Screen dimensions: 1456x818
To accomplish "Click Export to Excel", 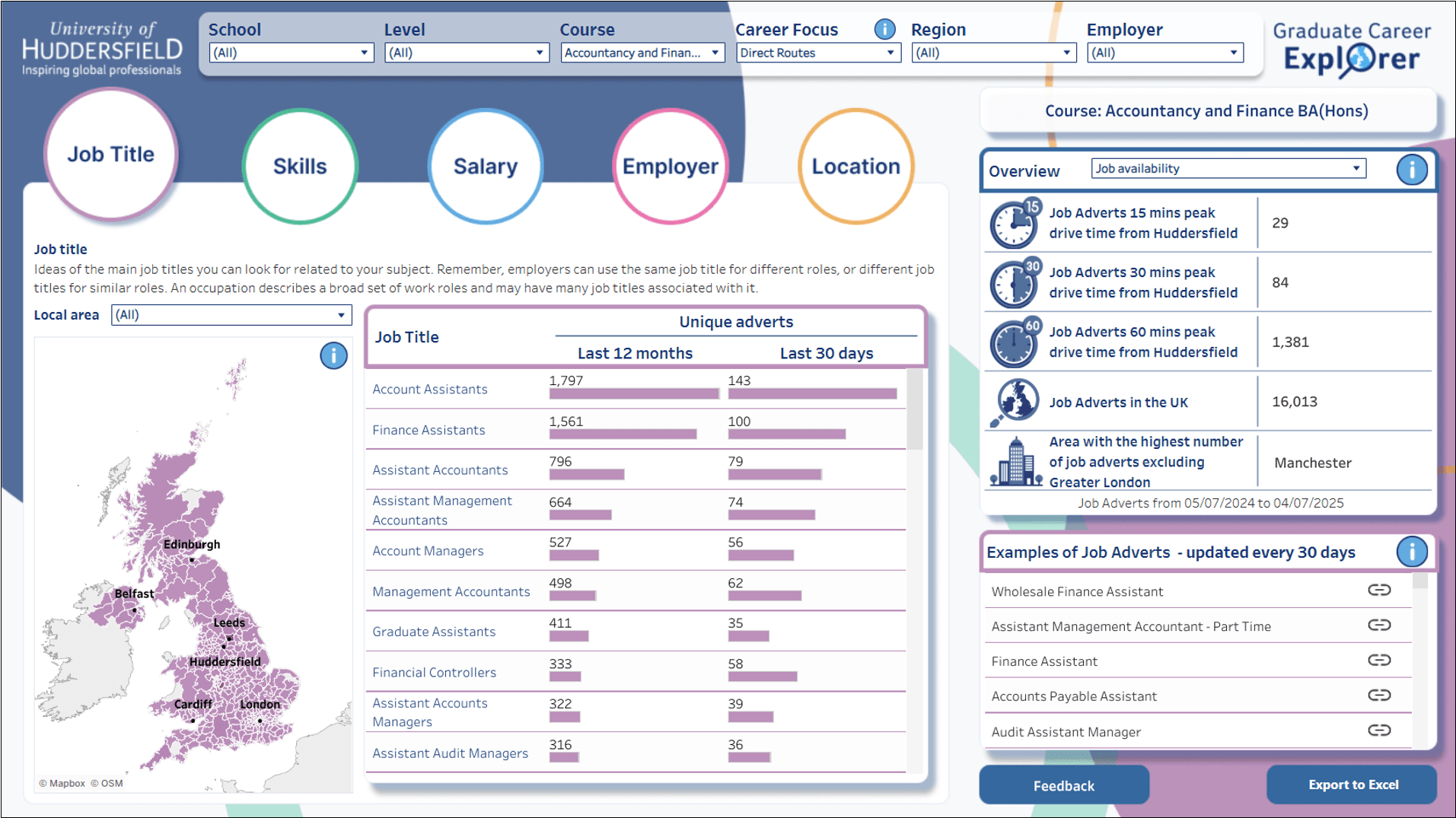I will coord(1352,784).
